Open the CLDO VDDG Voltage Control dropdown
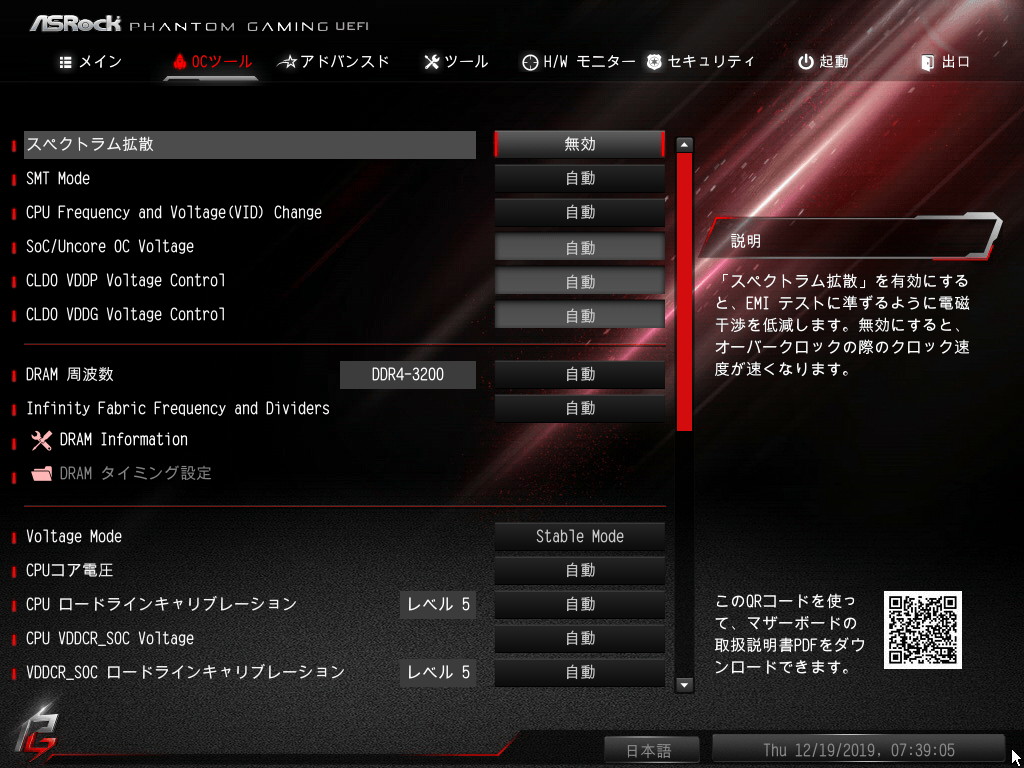Viewport: 1024px width, 768px height. (580, 315)
